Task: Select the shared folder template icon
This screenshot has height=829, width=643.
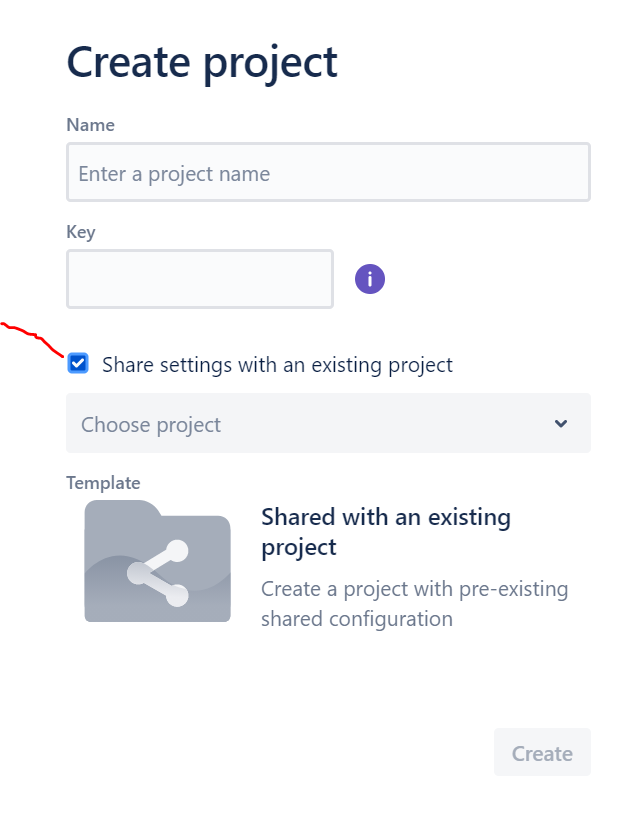Action: coord(158,561)
